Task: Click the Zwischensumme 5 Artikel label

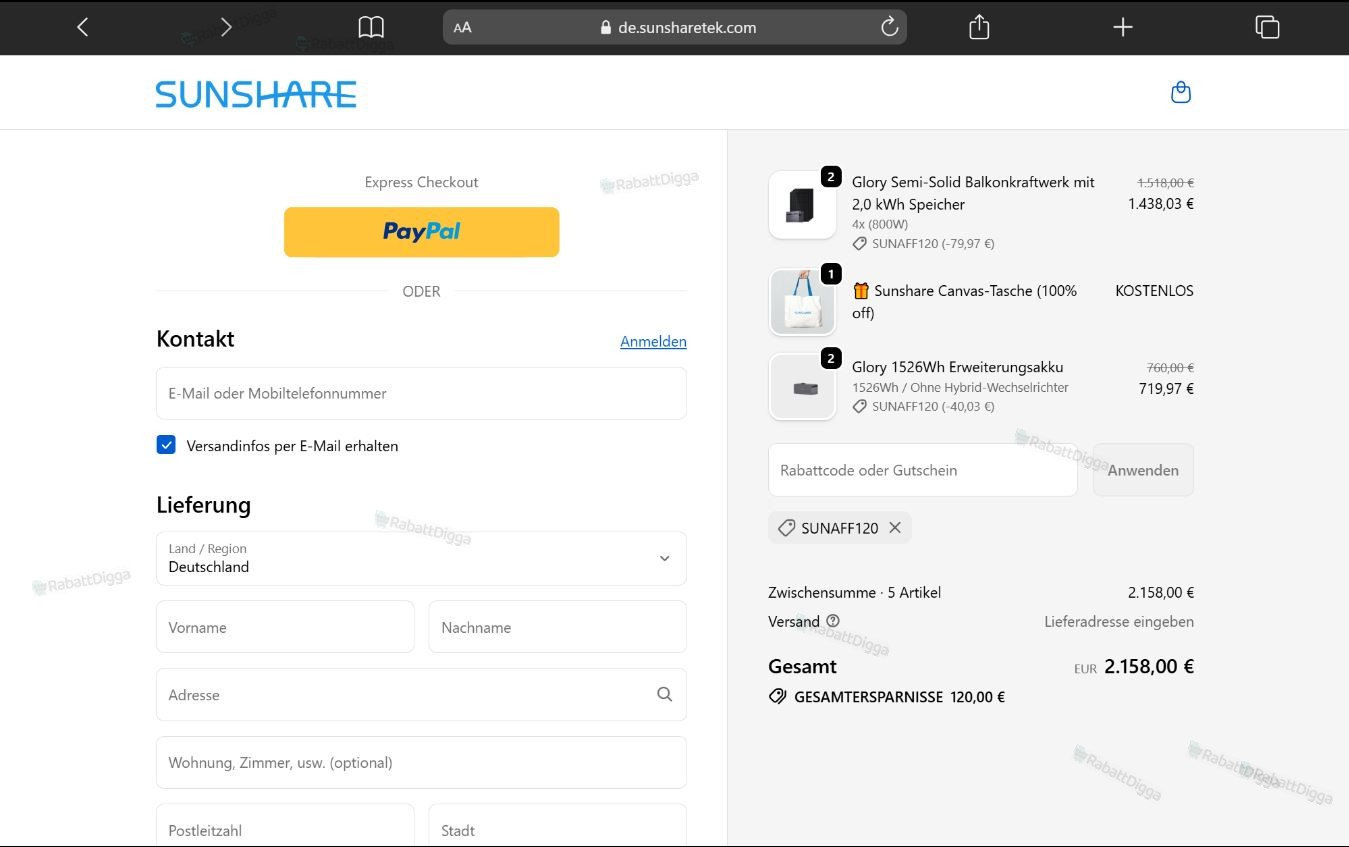Action: tap(854, 592)
